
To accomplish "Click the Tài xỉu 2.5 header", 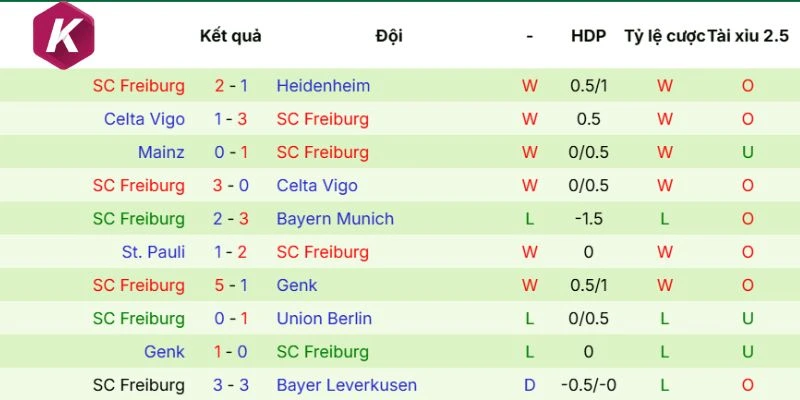I will 748,36.
